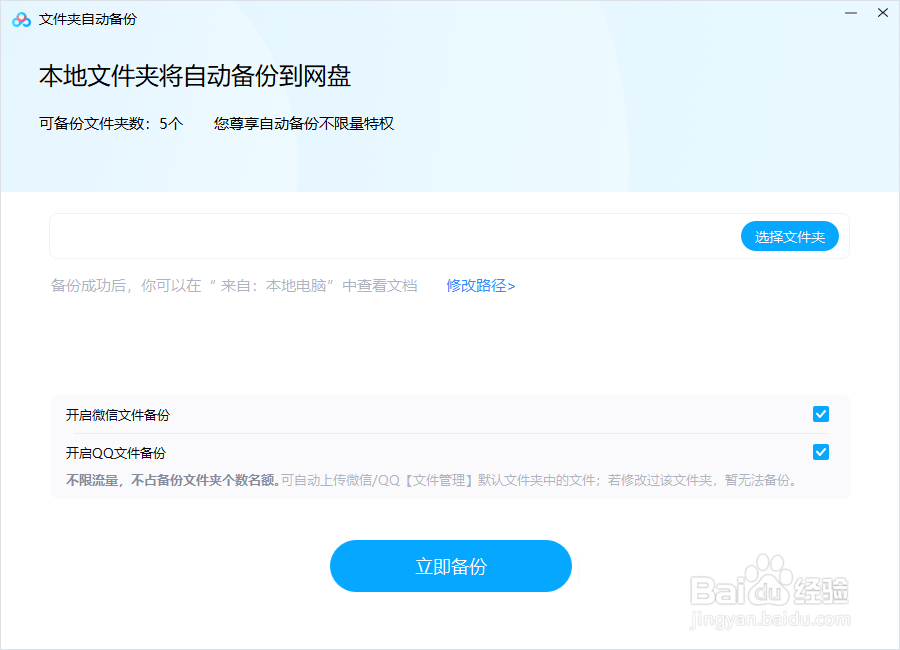Uncheck 开启QQ文件备份 checkbox
This screenshot has width=900, height=650.
coord(821,452)
